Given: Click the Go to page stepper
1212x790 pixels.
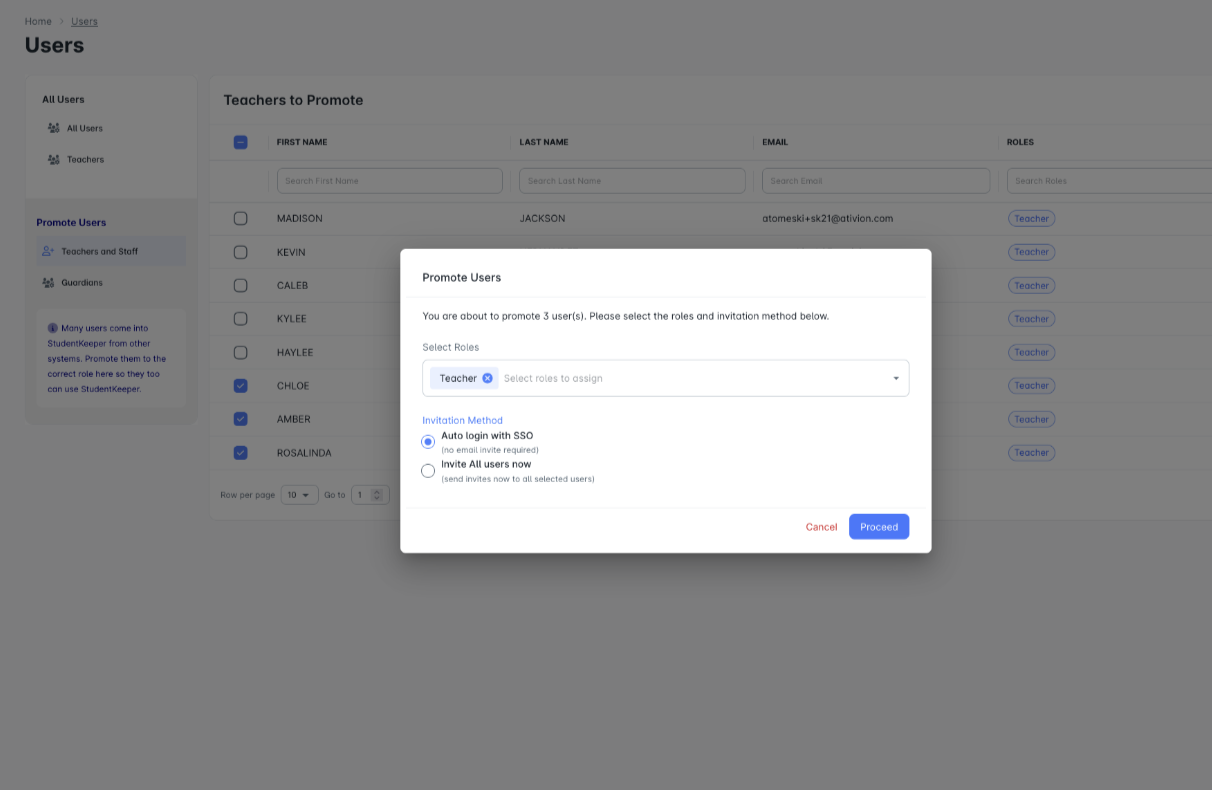Looking at the screenshot, I should (377, 494).
